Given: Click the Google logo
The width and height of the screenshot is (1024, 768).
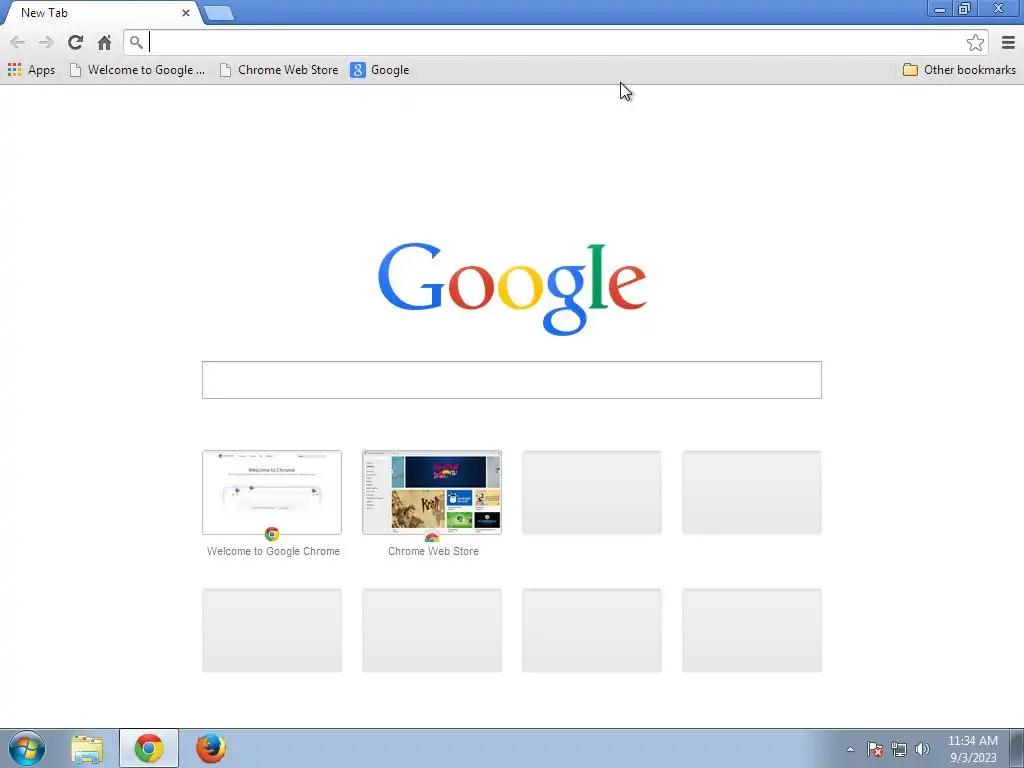Looking at the screenshot, I should [x=512, y=288].
